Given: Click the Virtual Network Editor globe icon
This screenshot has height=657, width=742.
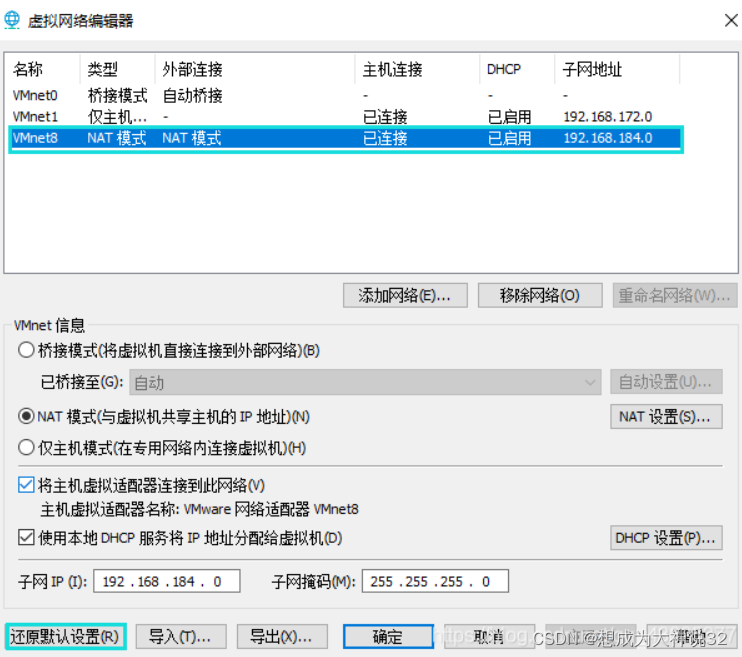Looking at the screenshot, I should pyautogui.click(x=12, y=20).
